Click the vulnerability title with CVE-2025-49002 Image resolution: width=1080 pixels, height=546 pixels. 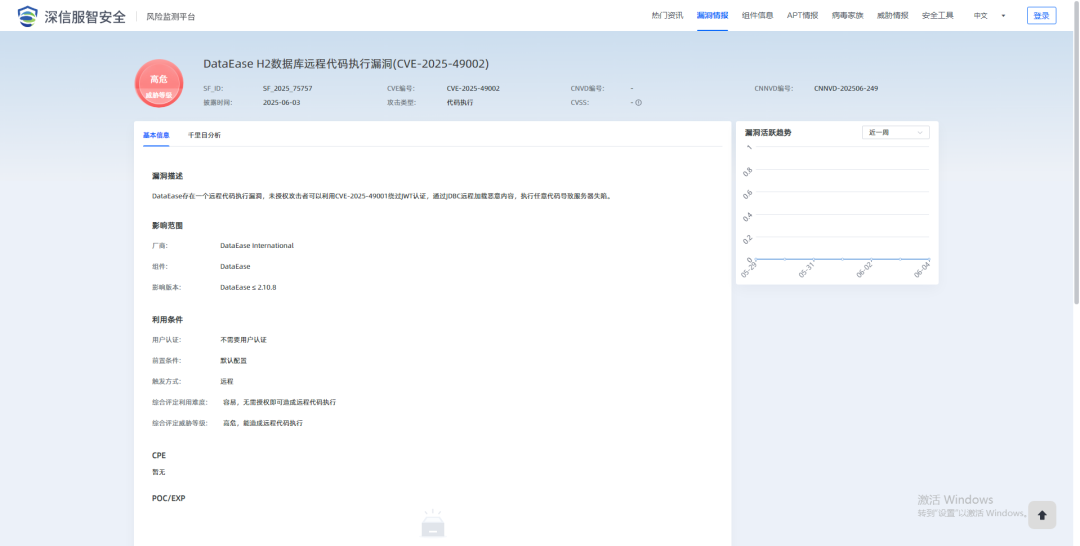click(346, 64)
